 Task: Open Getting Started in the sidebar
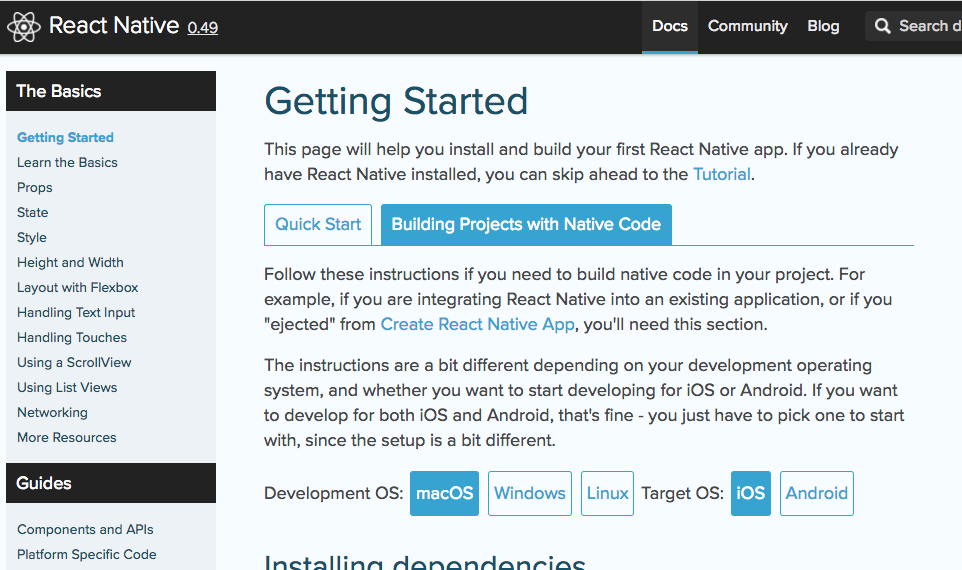click(x=65, y=137)
